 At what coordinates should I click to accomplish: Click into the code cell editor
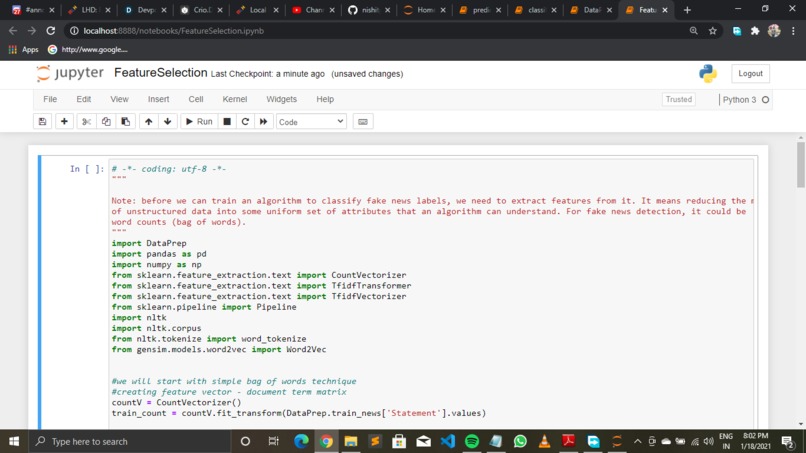coord(431,293)
